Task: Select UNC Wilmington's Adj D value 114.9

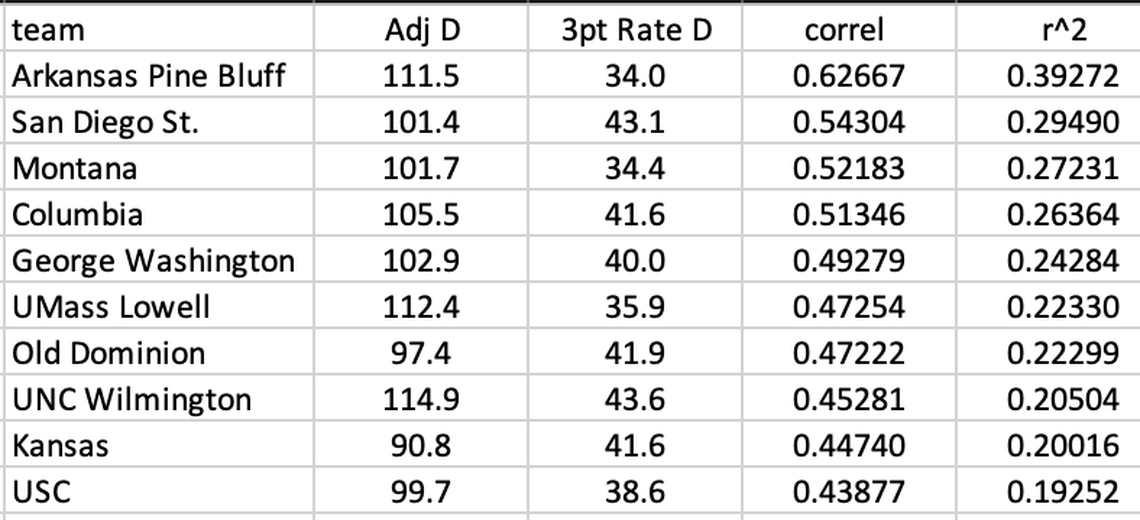Action: tap(422, 399)
